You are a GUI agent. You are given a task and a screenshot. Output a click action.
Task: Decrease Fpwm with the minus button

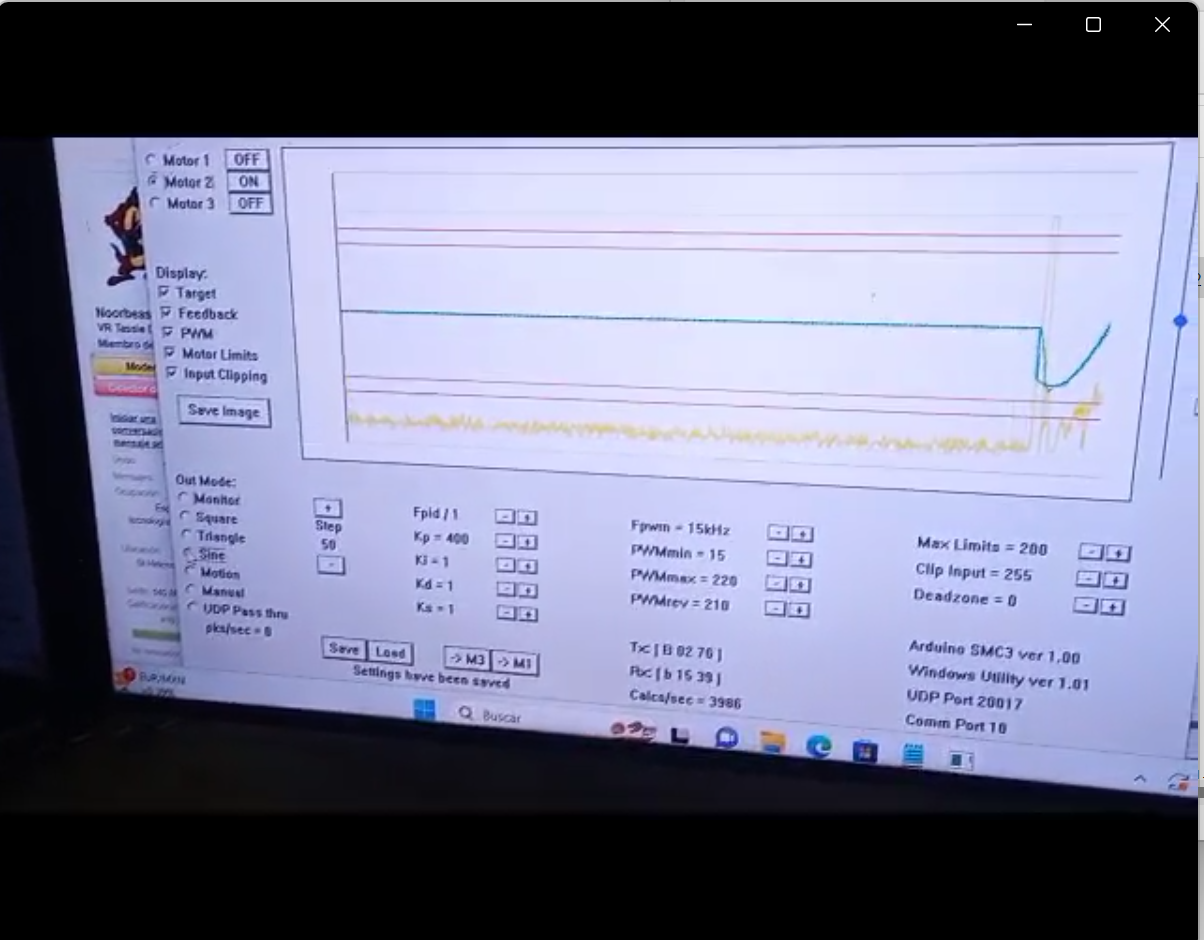777,533
